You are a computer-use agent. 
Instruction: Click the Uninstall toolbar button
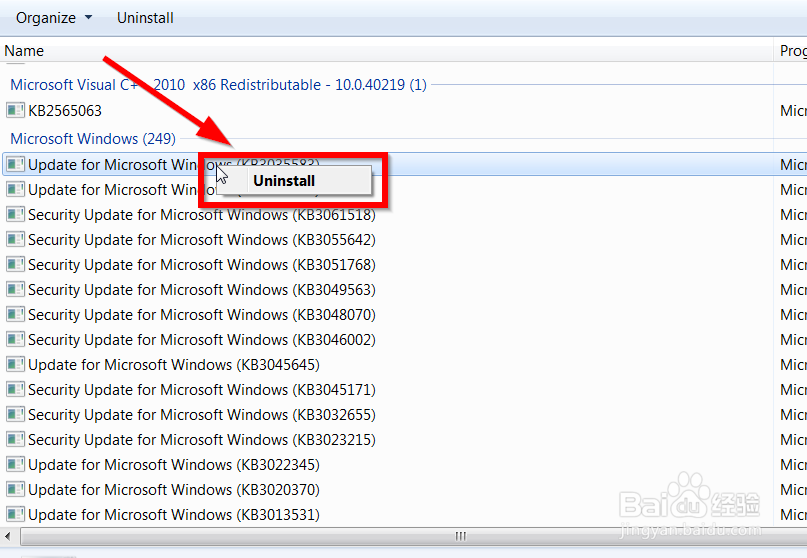[145, 18]
